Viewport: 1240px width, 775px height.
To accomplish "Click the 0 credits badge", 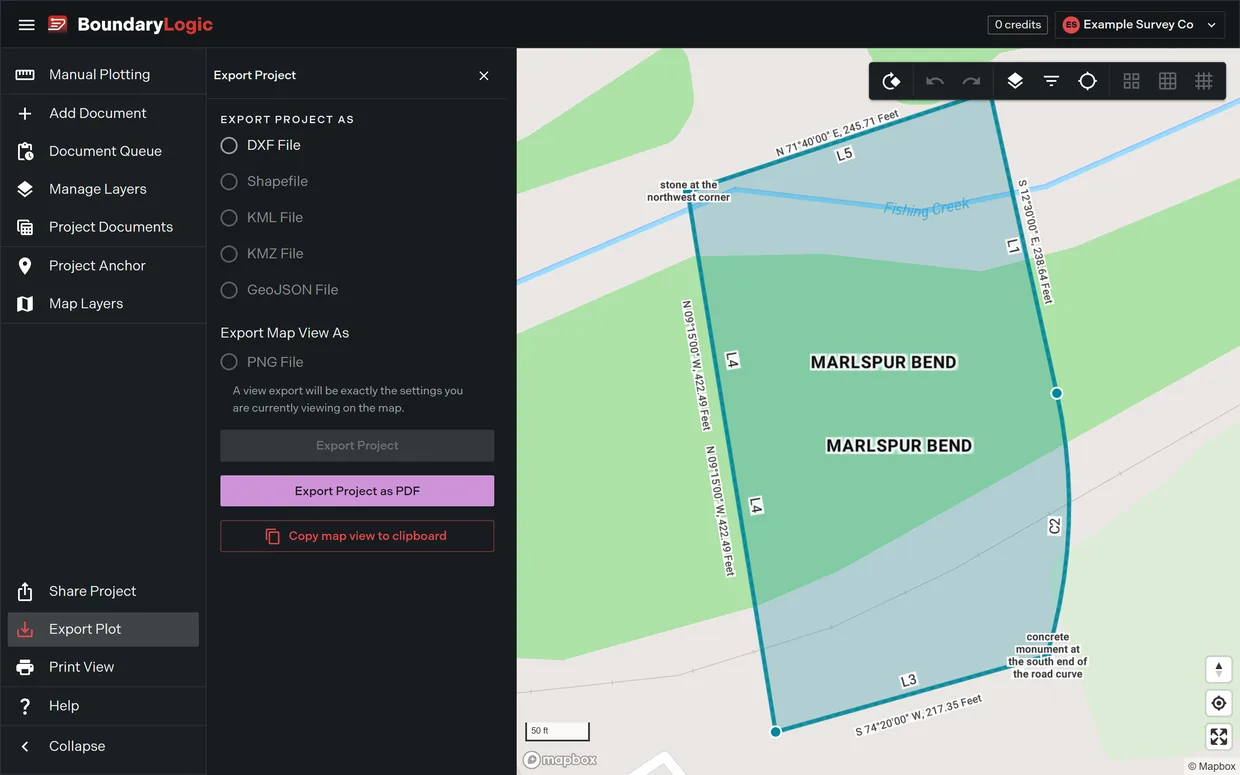I will (1018, 25).
